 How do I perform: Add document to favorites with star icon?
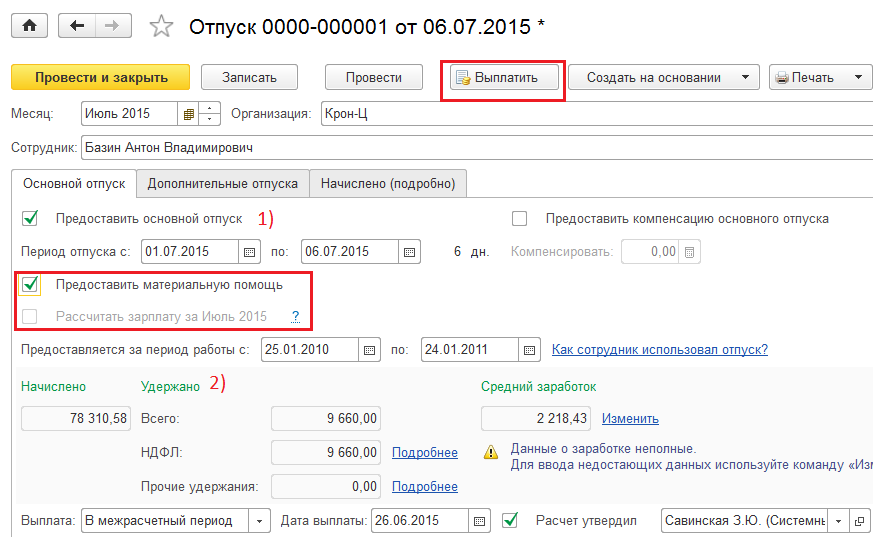160,27
